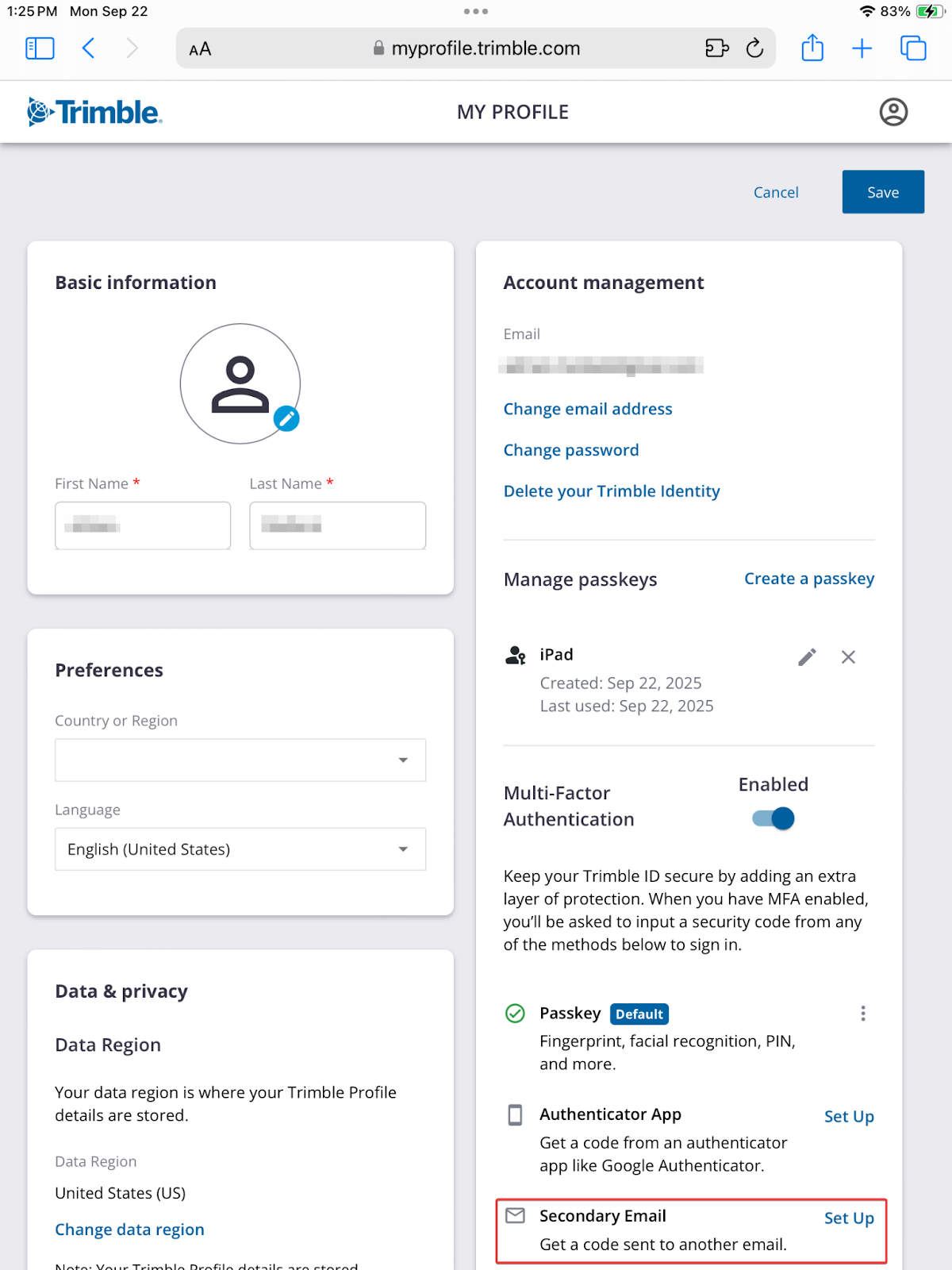Screen dimensions: 952x1270
Task: Show all open tabs overview
Action: pos(913,48)
